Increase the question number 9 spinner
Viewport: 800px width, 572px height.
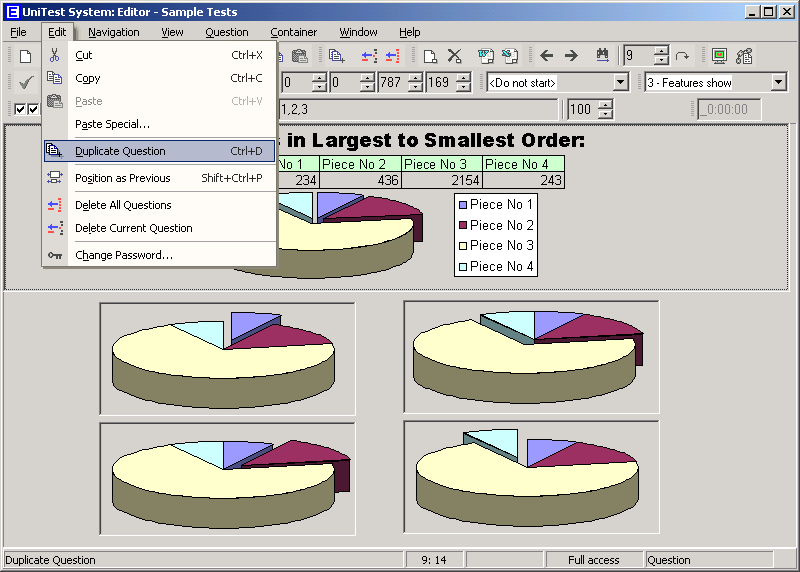tap(661, 51)
